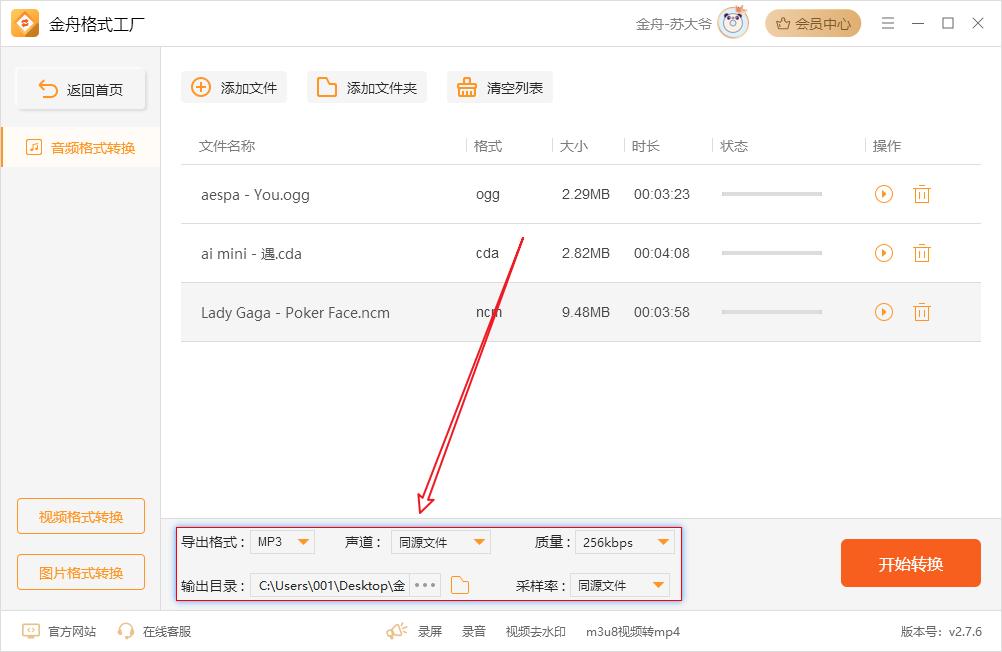Click progress bar of aespa - You.ogg
Image resolution: width=1002 pixels, height=652 pixels.
771,194
